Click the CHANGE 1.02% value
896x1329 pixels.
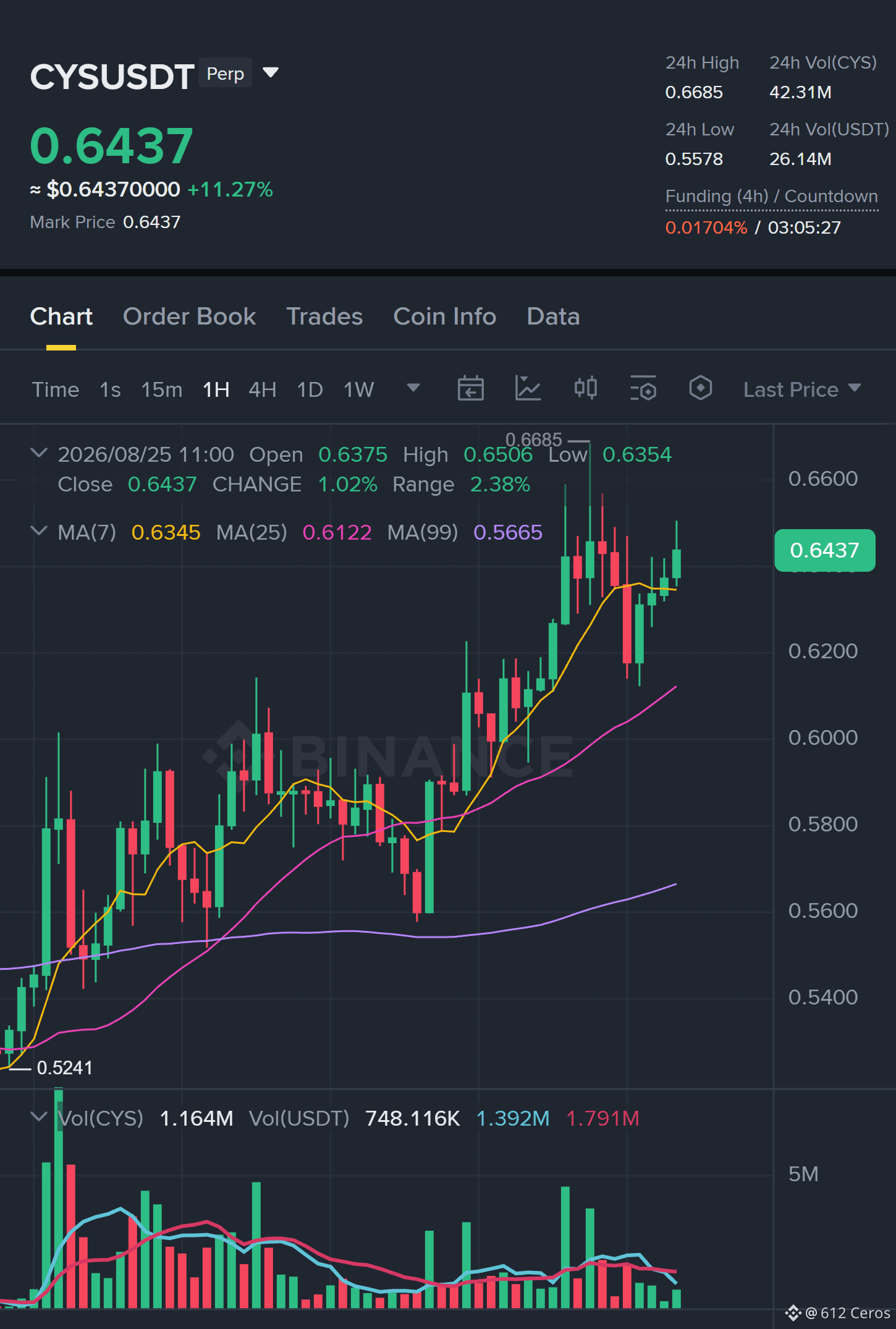[x=348, y=484]
